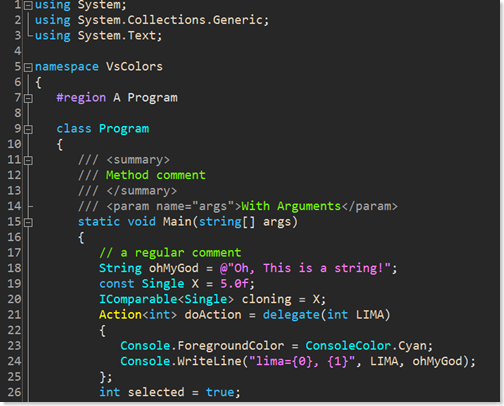Image resolution: width=504 pixels, height=406 pixels.
Task: Click the yellow Action type name
Action: [x=120, y=315]
